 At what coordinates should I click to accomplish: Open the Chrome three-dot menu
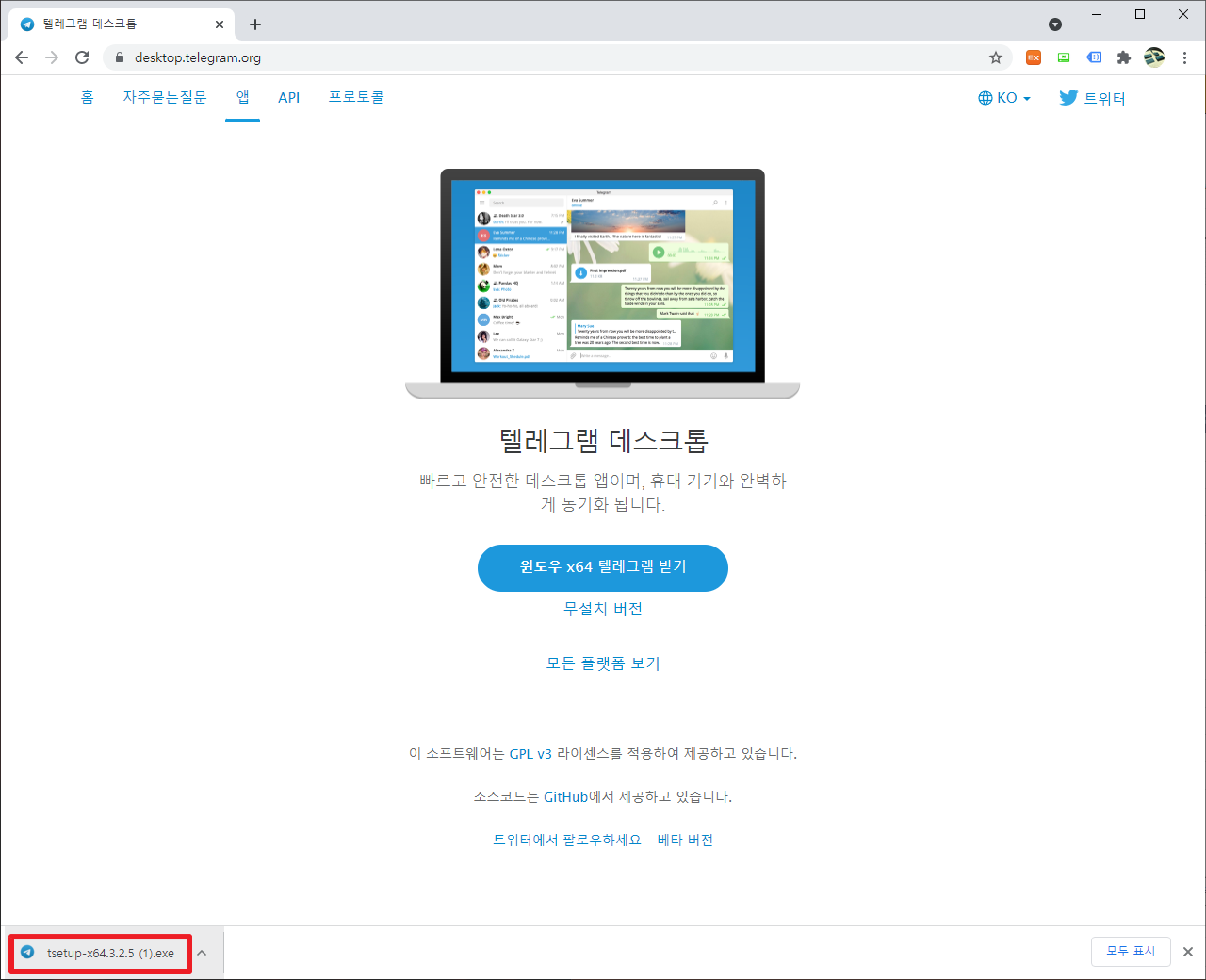(x=1184, y=57)
